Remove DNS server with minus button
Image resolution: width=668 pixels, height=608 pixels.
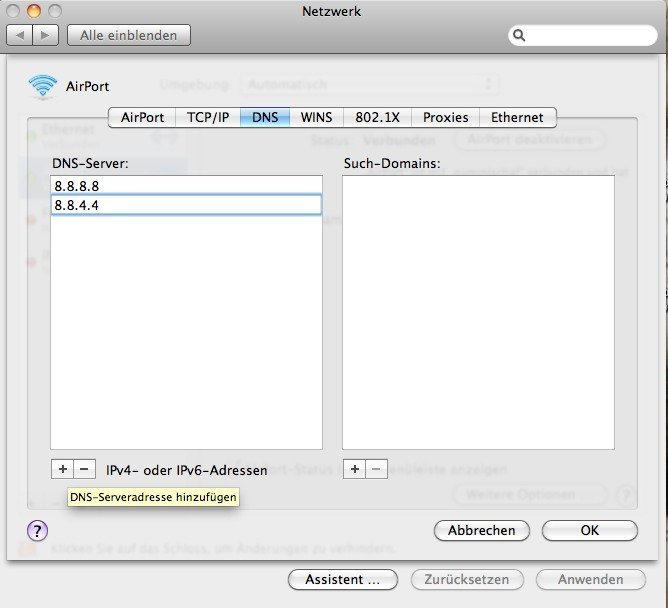tap(84, 469)
